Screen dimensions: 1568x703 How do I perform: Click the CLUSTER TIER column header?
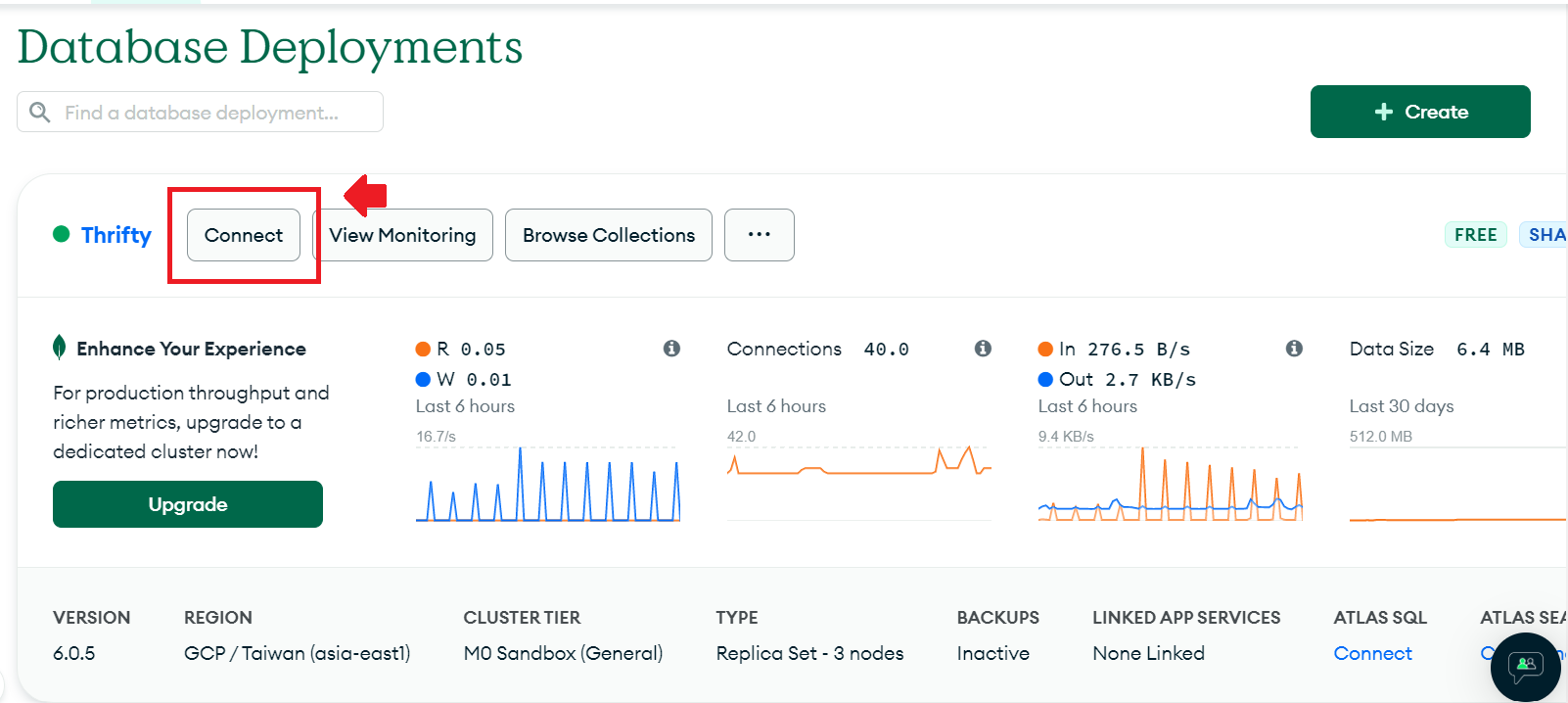(x=522, y=618)
